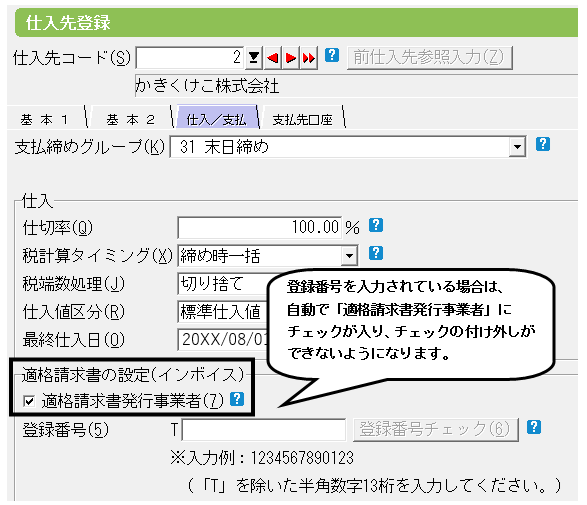This screenshot has height=505, width=587.
Task: Expand the 税計算タイミング combo box
Action: point(349,256)
